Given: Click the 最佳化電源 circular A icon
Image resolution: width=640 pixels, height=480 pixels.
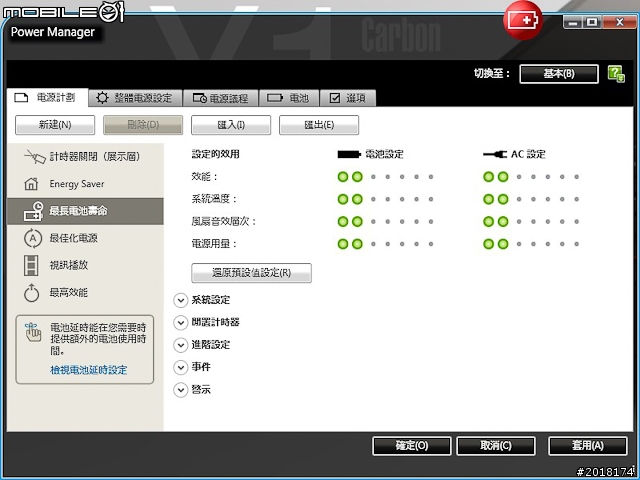Looking at the screenshot, I should point(33,238).
